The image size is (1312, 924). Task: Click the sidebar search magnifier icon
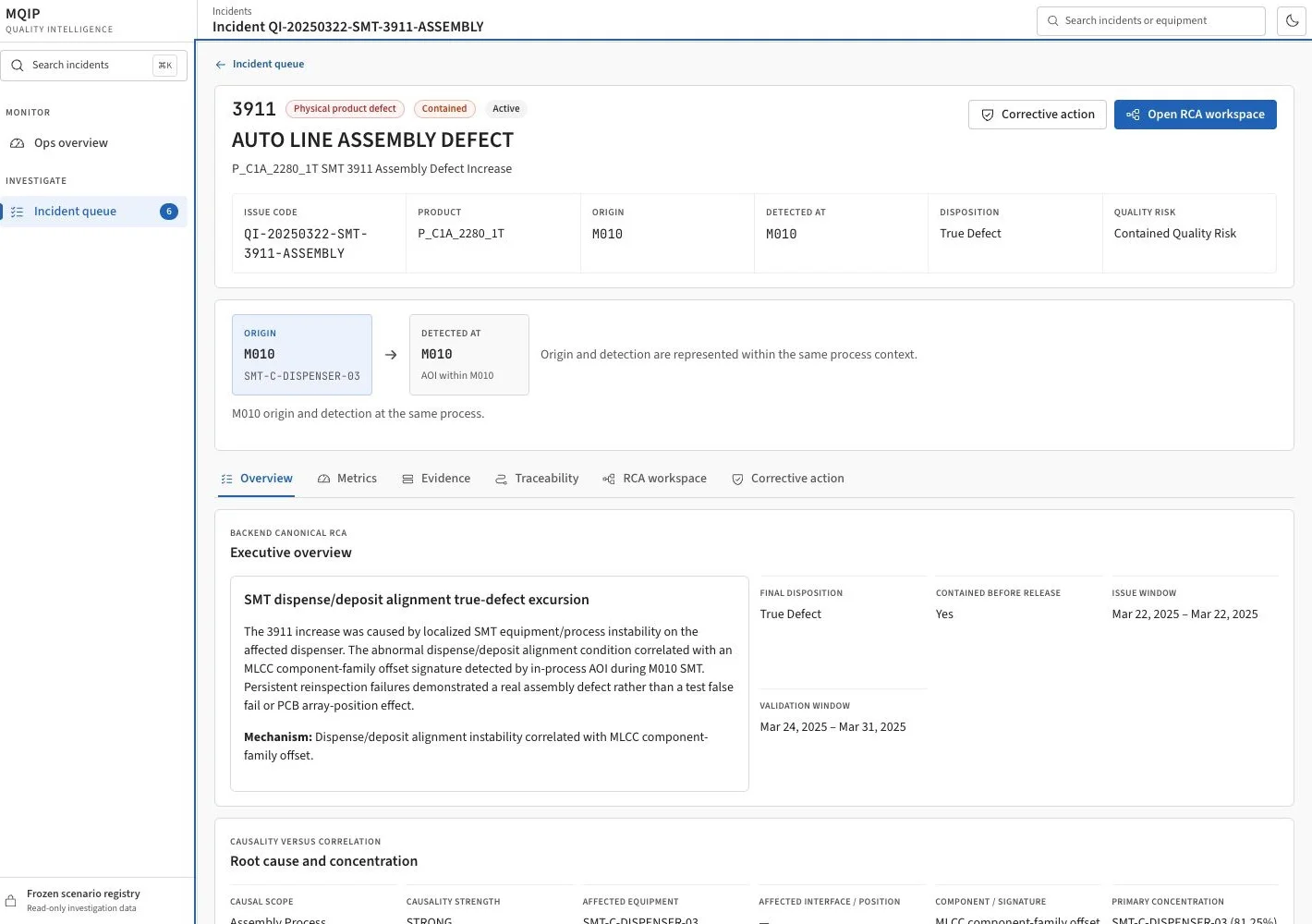17,65
